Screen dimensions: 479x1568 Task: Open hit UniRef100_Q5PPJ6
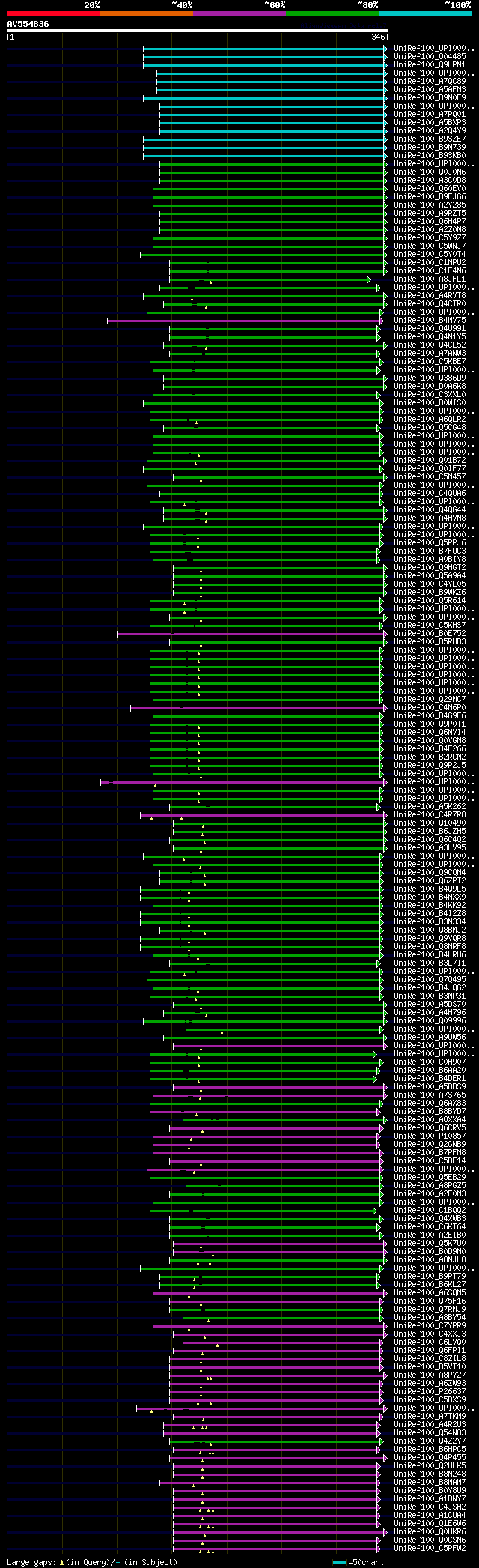pyautogui.click(x=430, y=543)
